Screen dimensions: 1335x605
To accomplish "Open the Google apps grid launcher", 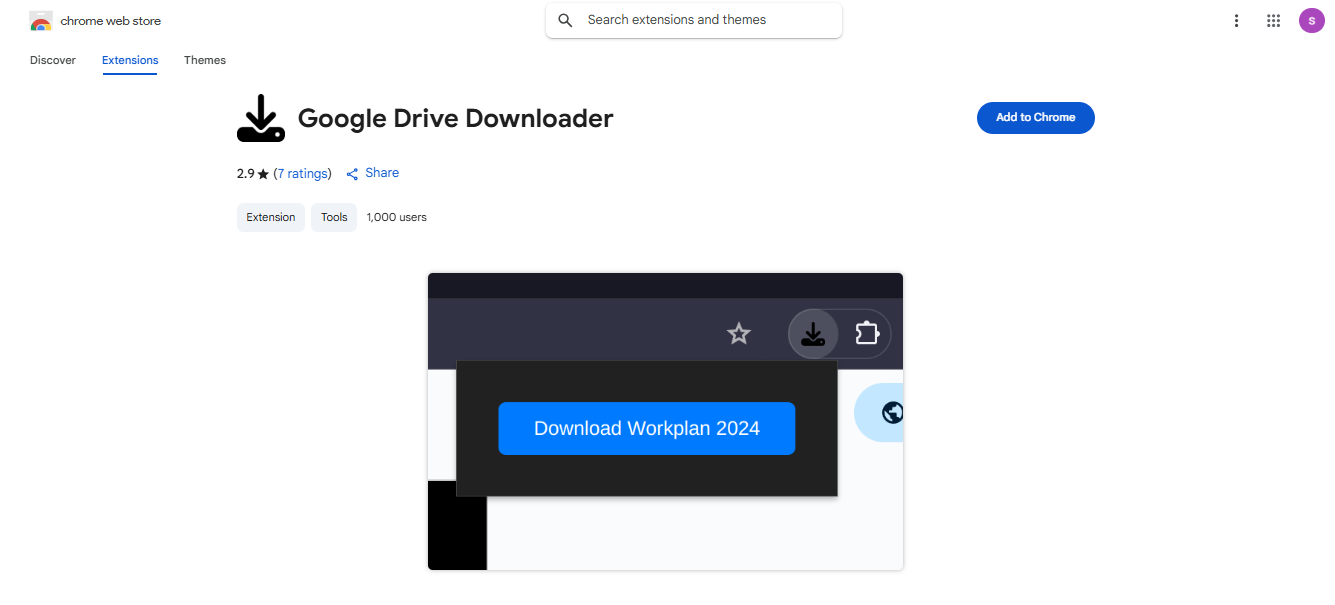I will coord(1273,20).
